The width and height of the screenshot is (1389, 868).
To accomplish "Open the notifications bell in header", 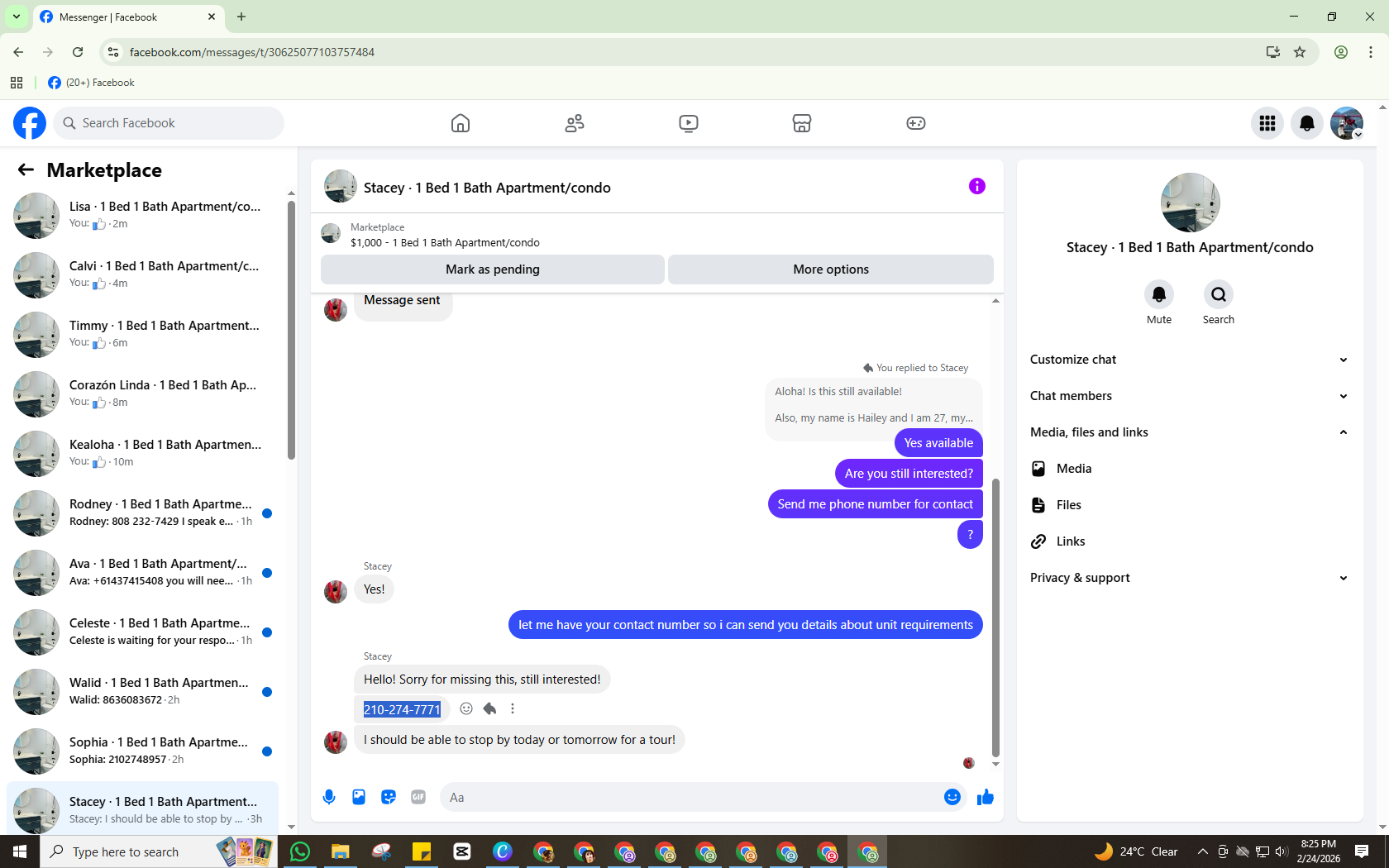I will click(x=1307, y=123).
